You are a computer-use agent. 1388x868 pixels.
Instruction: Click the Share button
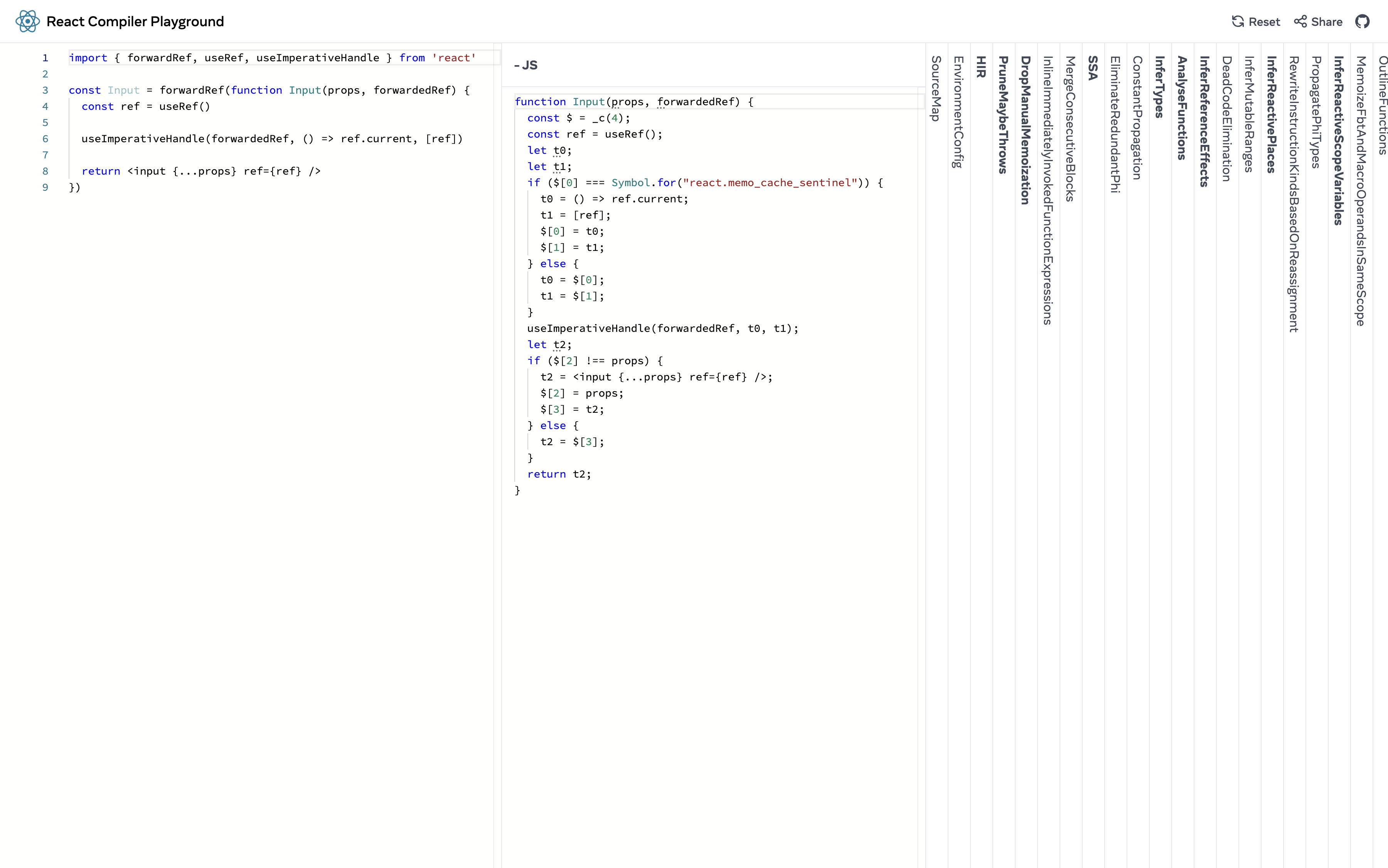[1318, 22]
